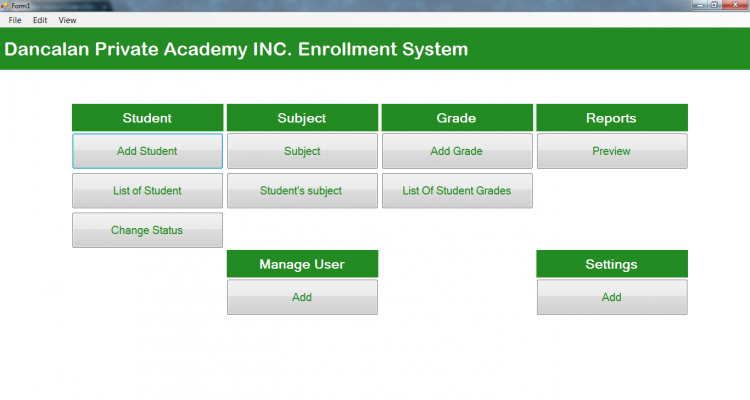The image size is (750, 400).
Task: Open the List of Student screen
Action: click(x=147, y=191)
